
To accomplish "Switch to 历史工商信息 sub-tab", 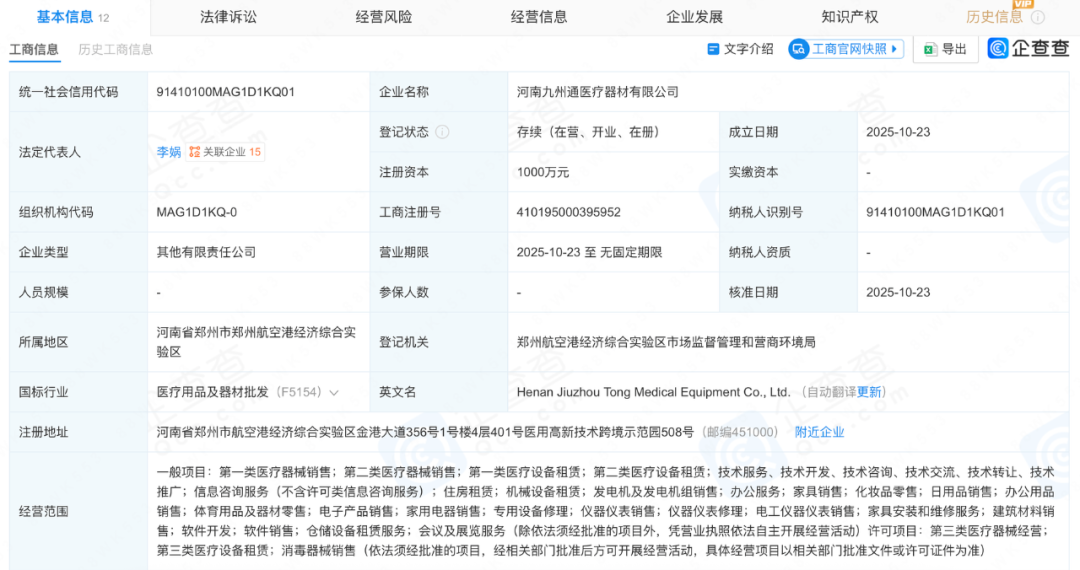I will pyautogui.click(x=116, y=50).
